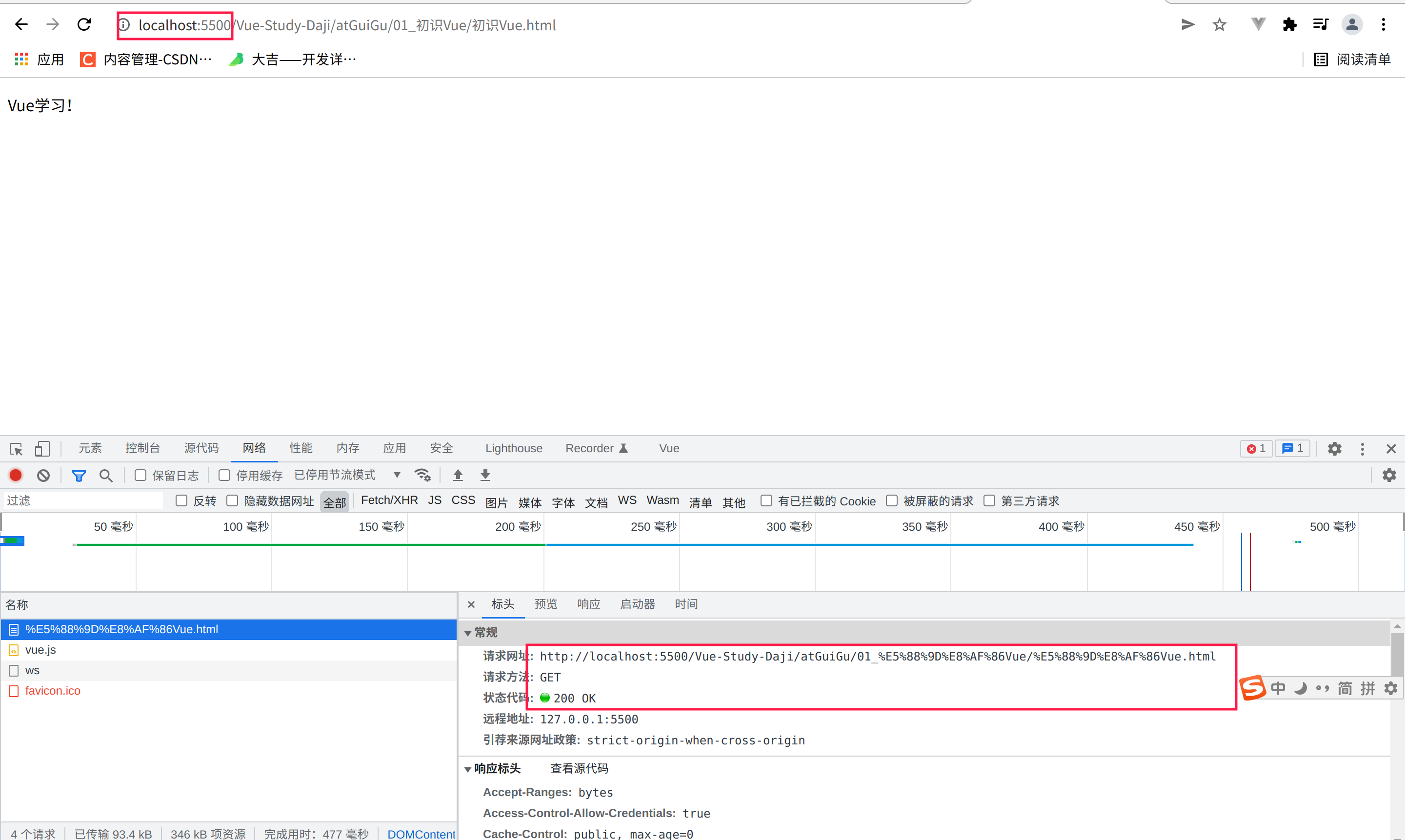Open the site information icon in address bar
The height and width of the screenshot is (840, 1405).
click(x=124, y=25)
